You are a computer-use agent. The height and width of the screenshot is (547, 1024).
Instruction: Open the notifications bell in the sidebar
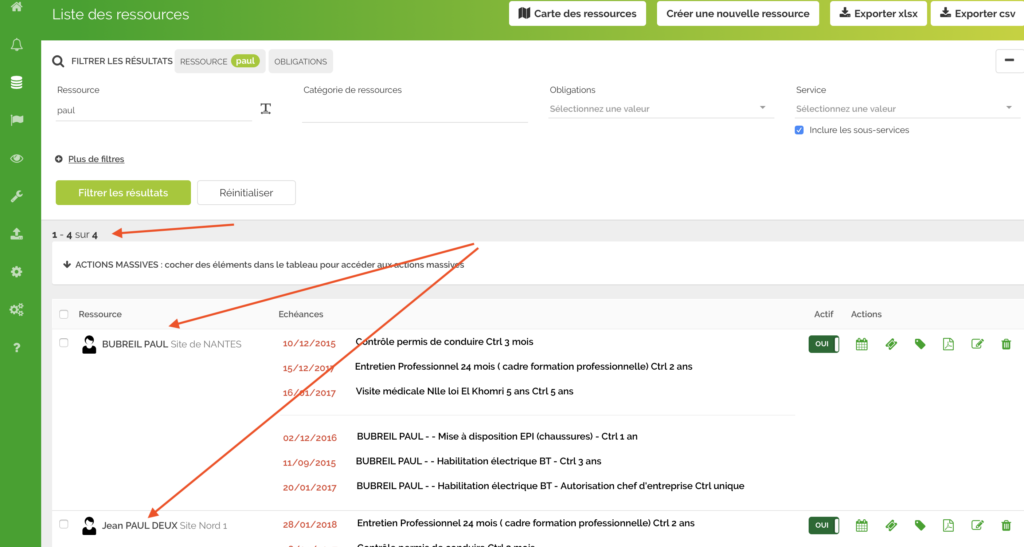coord(17,45)
